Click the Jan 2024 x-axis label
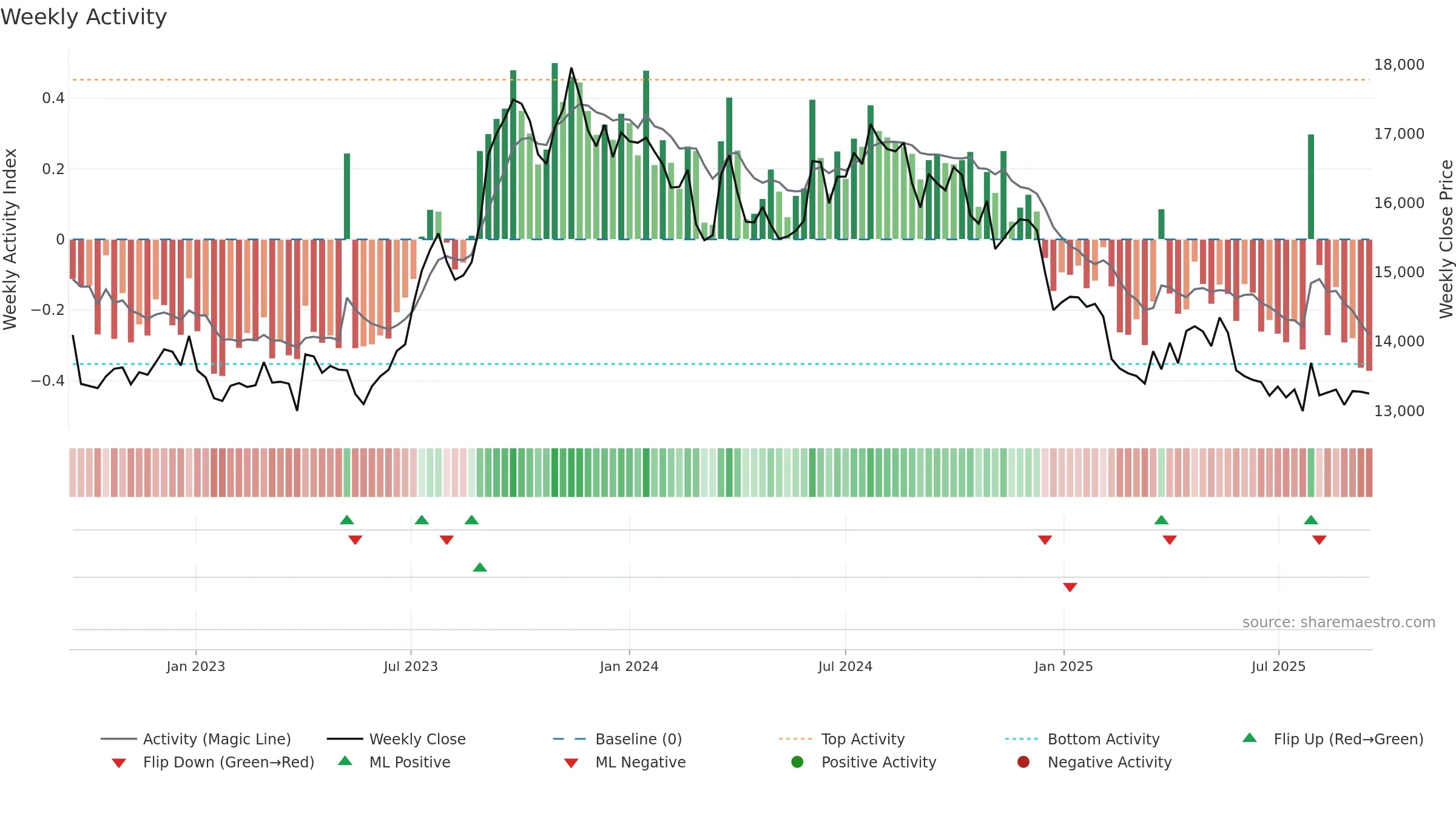Screen dimensions: 1456x819 (629, 666)
